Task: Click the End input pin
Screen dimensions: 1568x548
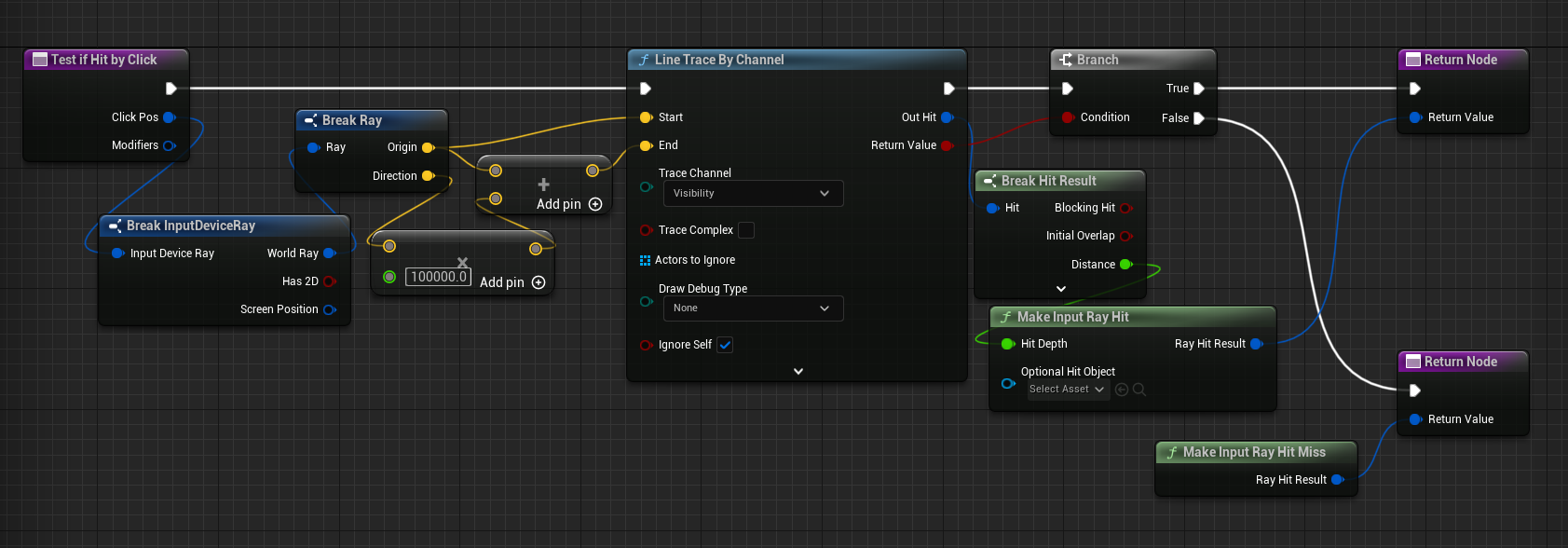Action: pyautogui.click(x=646, y=145)
